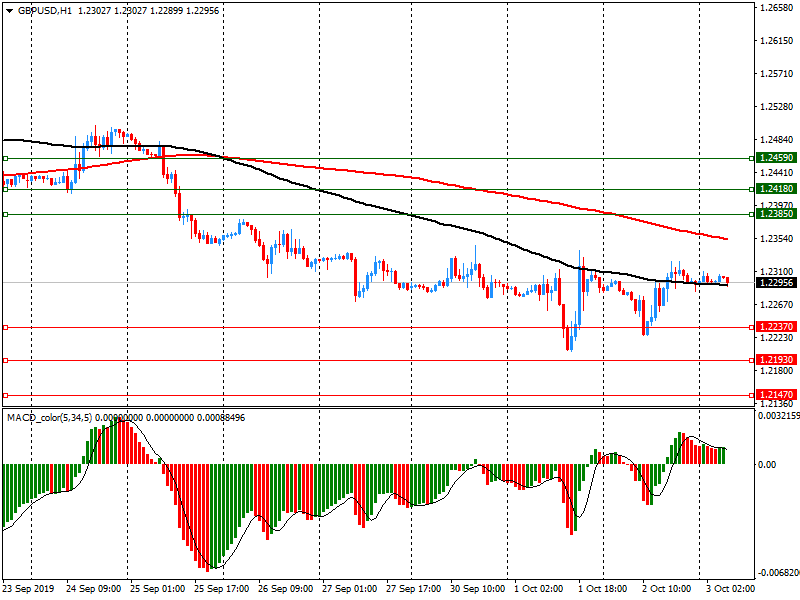Open the dropdown arrow beside GBPUSD,H1
This screenshot has height=600, width=800.
(x=10, y=11)
